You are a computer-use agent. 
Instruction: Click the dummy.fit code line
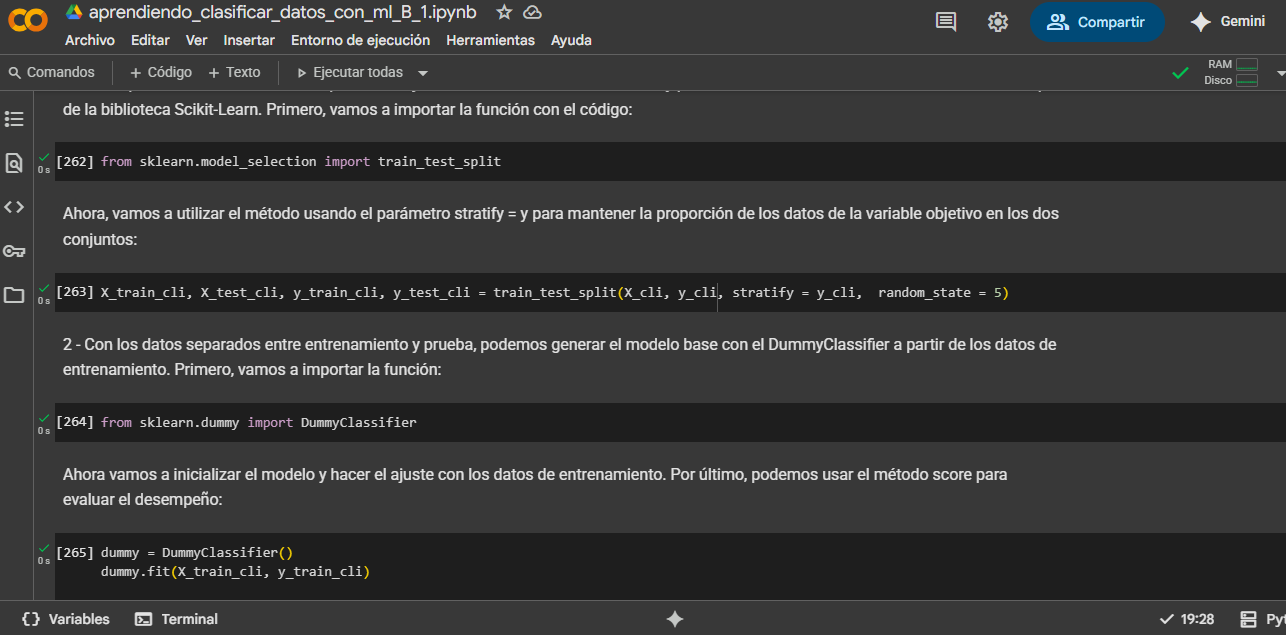[235, 572]
